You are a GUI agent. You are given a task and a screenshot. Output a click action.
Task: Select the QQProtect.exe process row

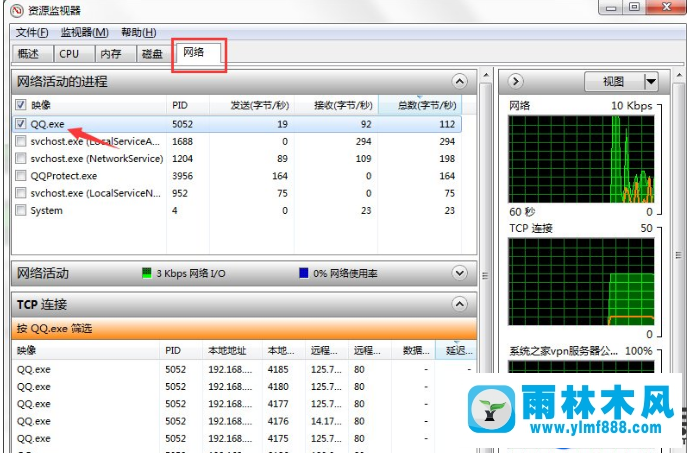[x=237, y=176]
